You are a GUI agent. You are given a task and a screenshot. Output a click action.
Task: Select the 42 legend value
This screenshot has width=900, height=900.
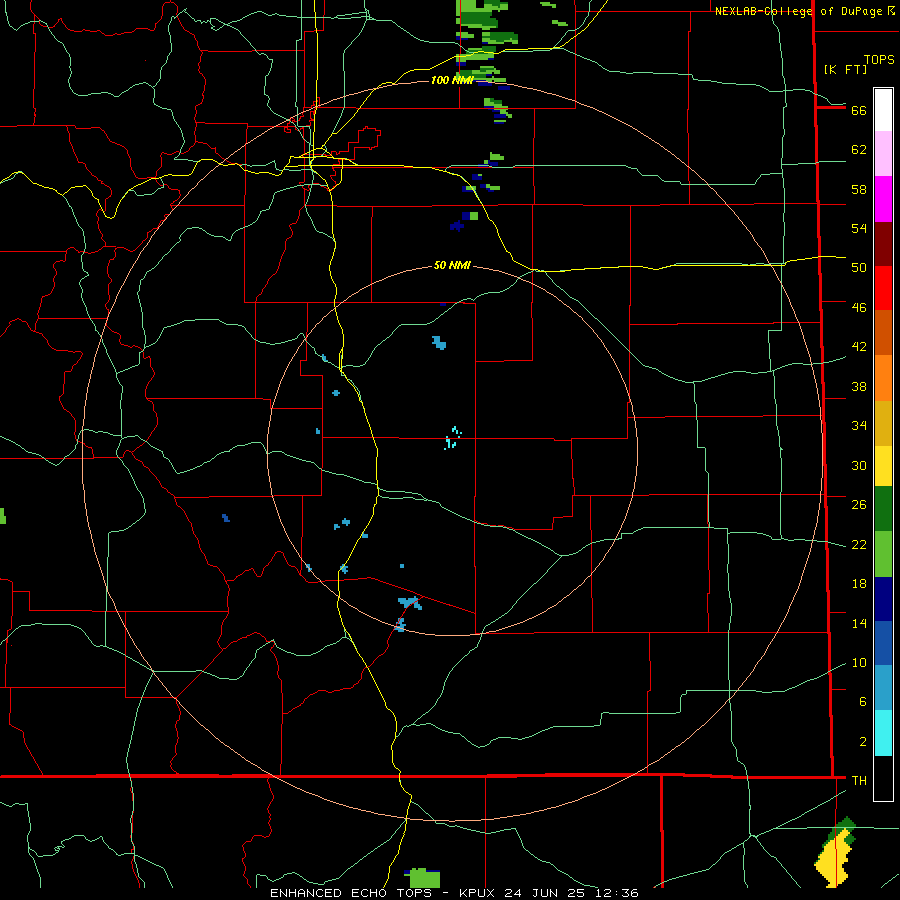(859, 347)
